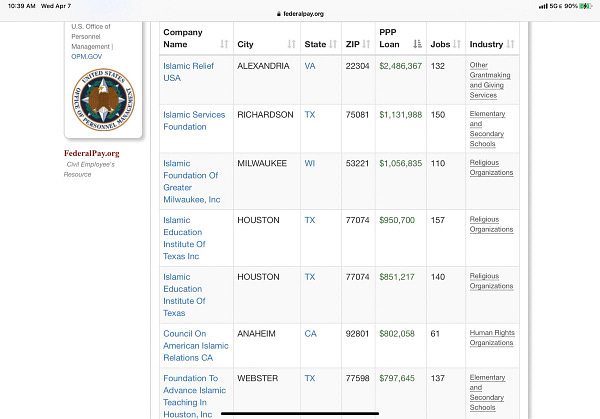Image resolution: width=600 pixels, height=419 pixels.
Task: Select the $2,486,367 loan amount
Action: [x=401, y=66]
